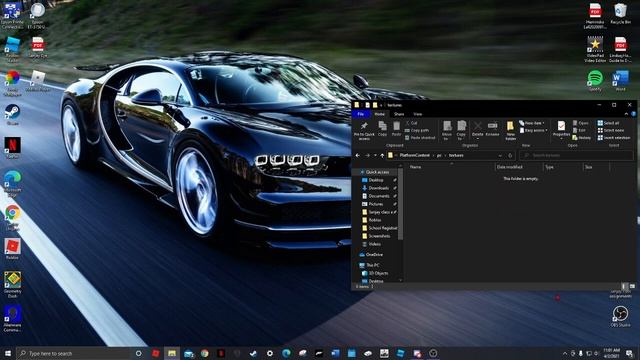Click the Open command in ribbon
Viewport: 640px width, 360px height.
(581, 123)
